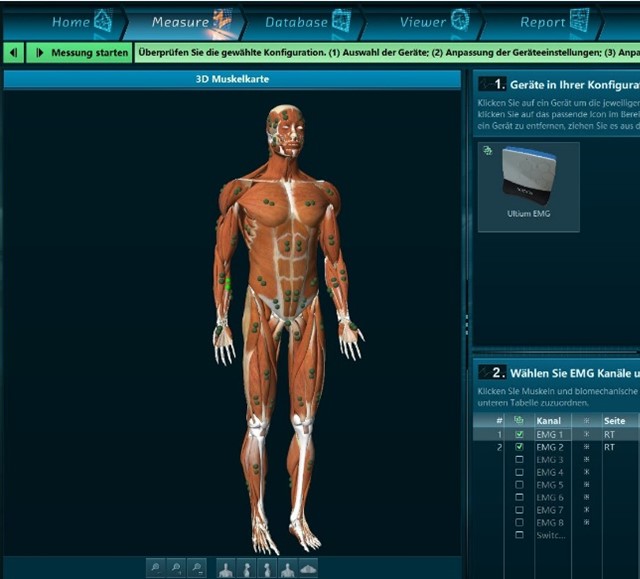Enable the Switch channel checkbox

click(519, 535)
